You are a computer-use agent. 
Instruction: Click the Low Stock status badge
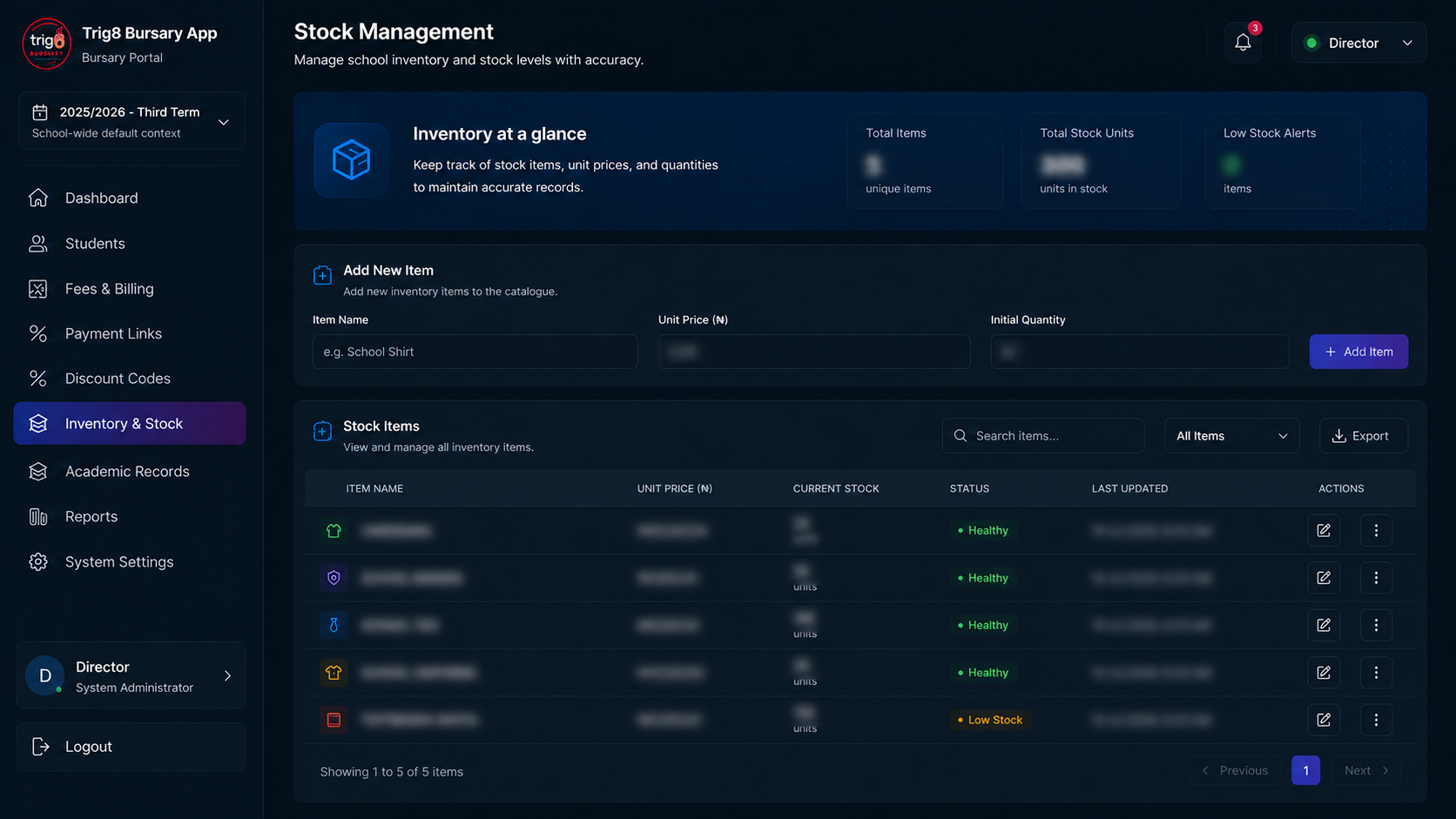(990, 720)
